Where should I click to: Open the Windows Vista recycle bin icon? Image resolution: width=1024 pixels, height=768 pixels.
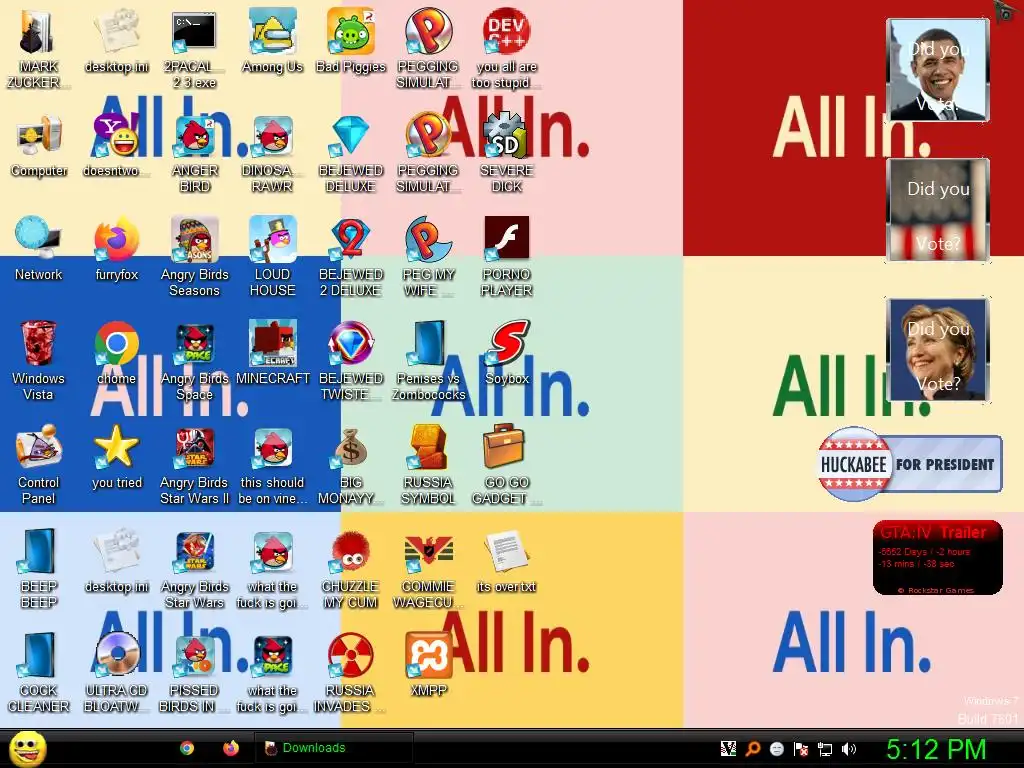[38, 360]
